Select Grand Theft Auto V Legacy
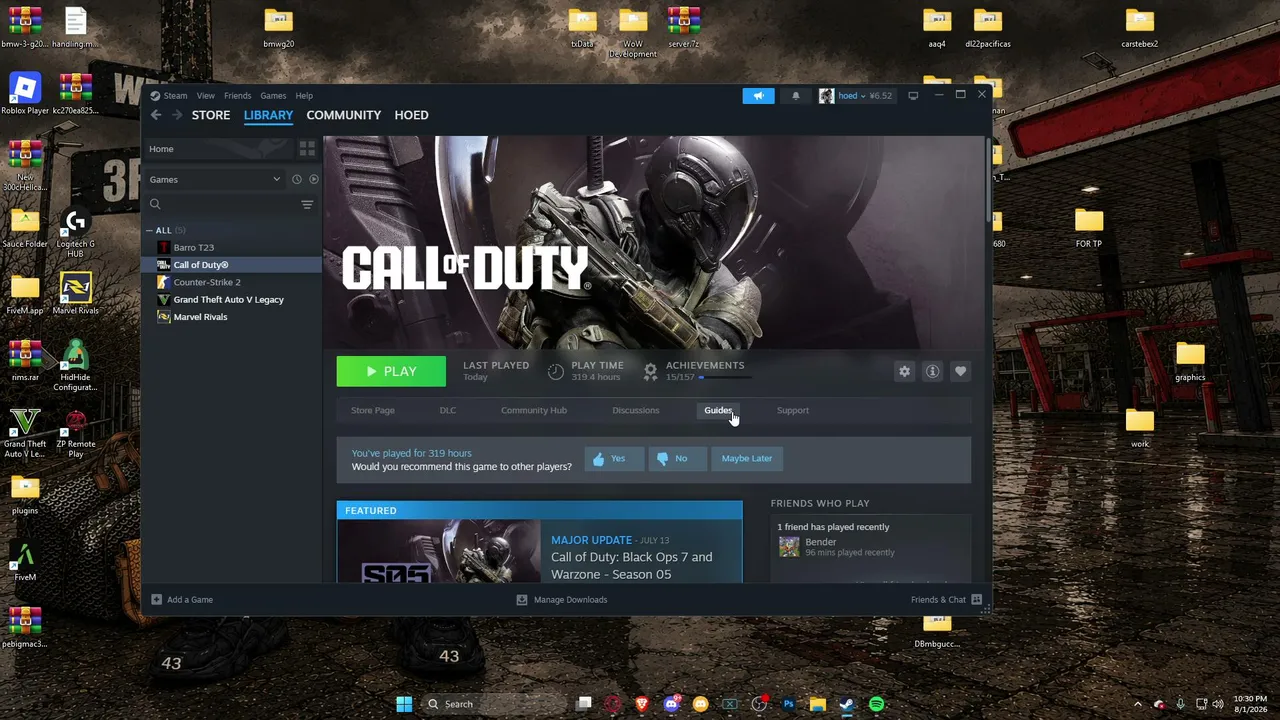The width and height of the screenshot is (1280, 720). point(232,299)
